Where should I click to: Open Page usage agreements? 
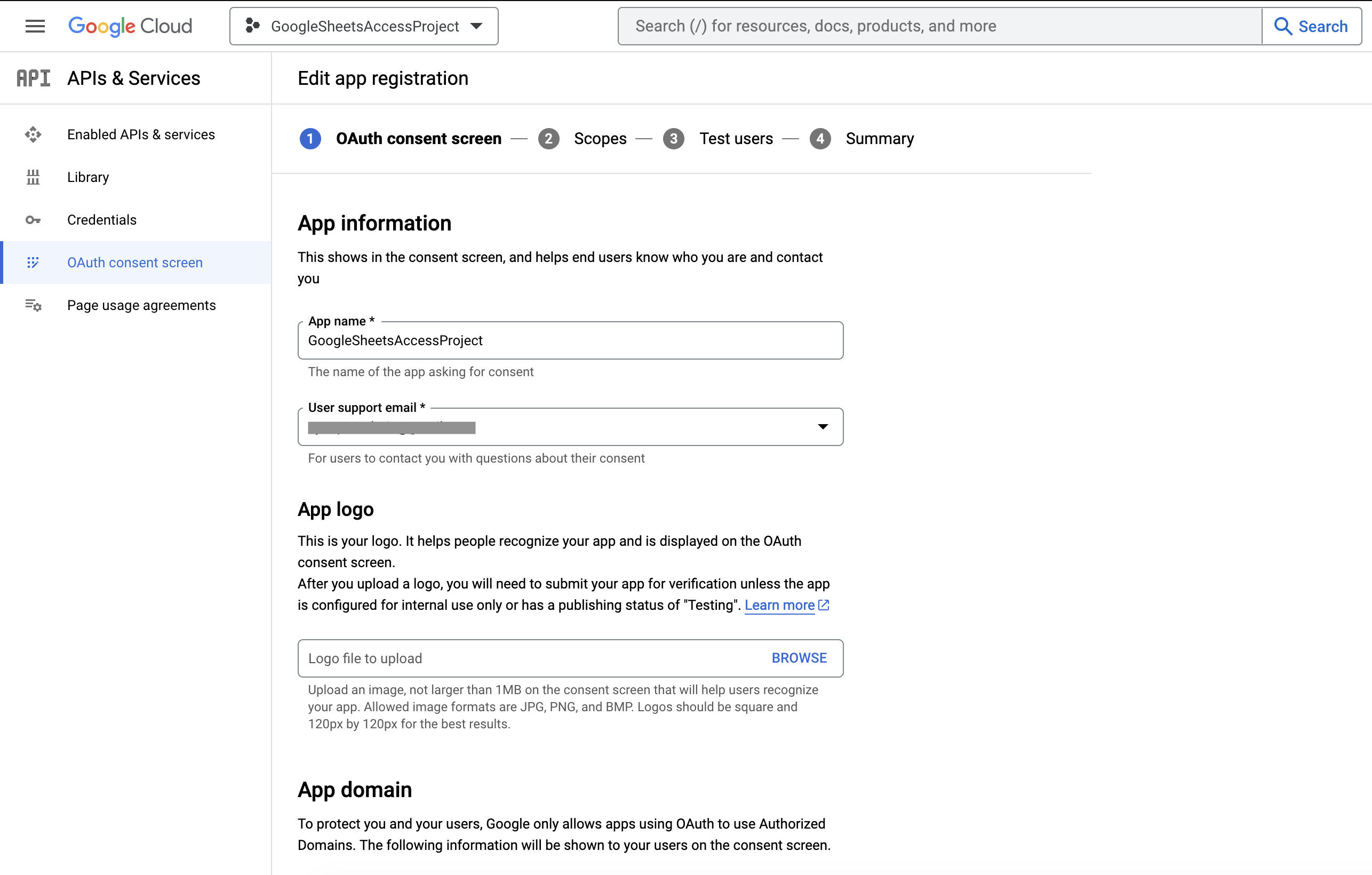point(135,306)
